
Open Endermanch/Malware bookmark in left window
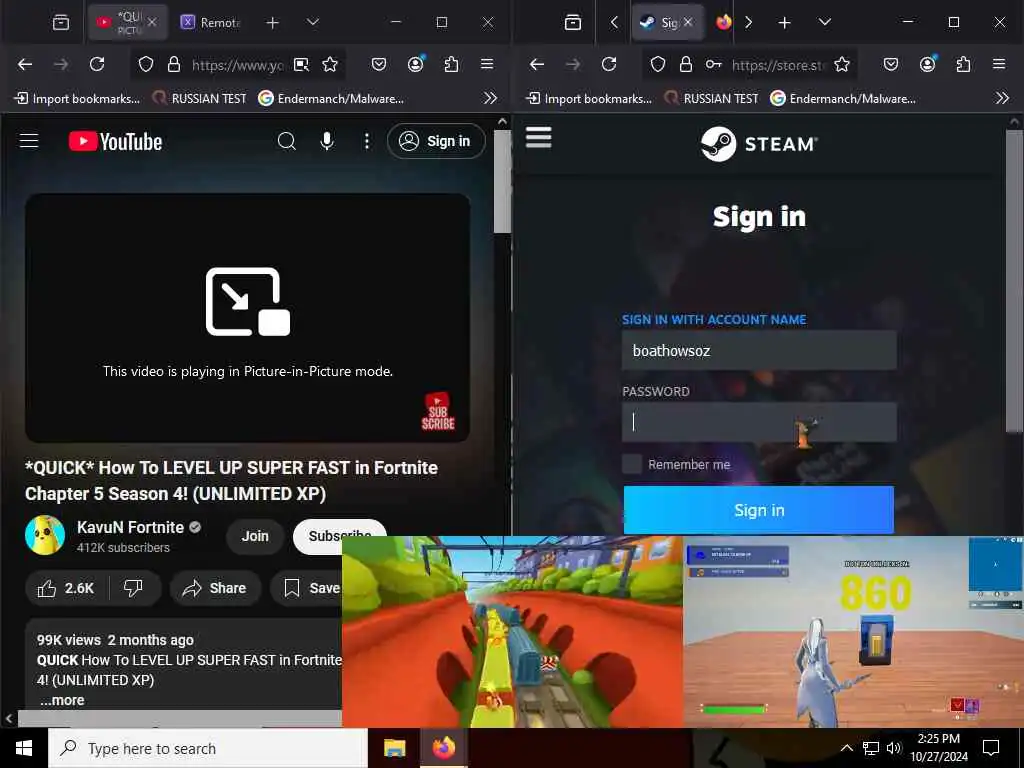tap(331, 99)
